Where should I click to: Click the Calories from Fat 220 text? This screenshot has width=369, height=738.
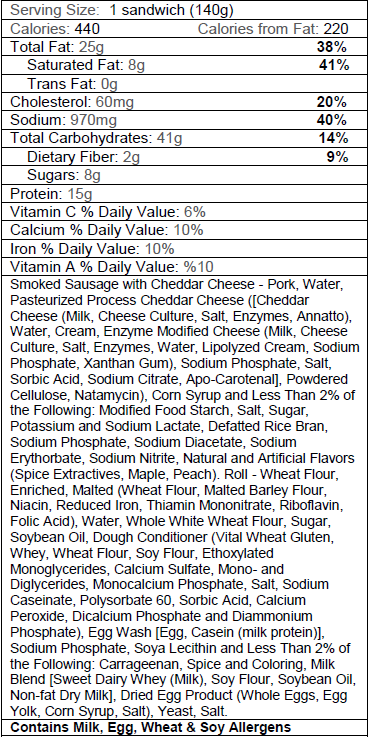(273, 29)
